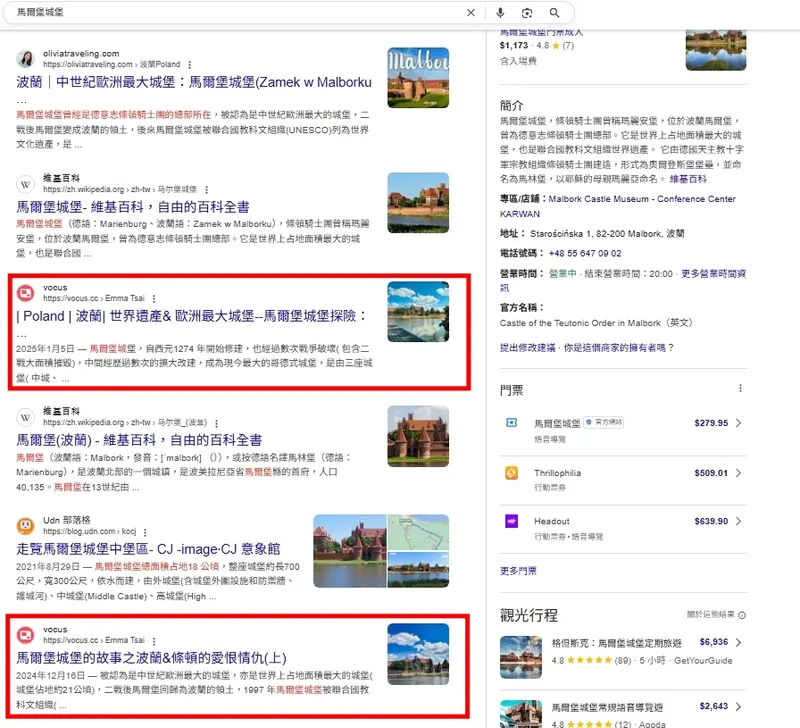Viewport: 800px width, 728px height.
Task: Click 提出修改建議 link
Action: coord(528,348)
